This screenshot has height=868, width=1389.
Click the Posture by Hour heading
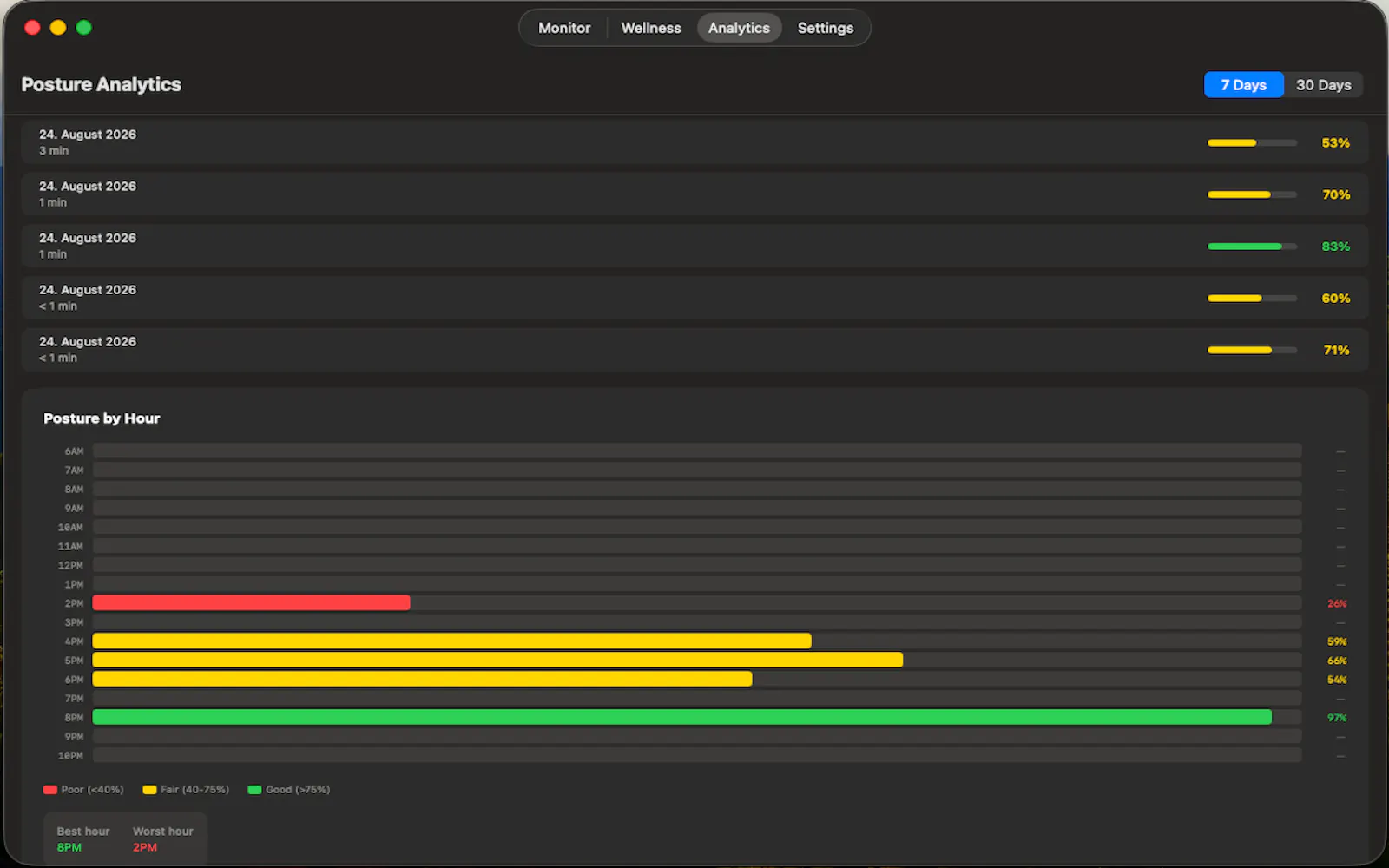coord(102,418)
